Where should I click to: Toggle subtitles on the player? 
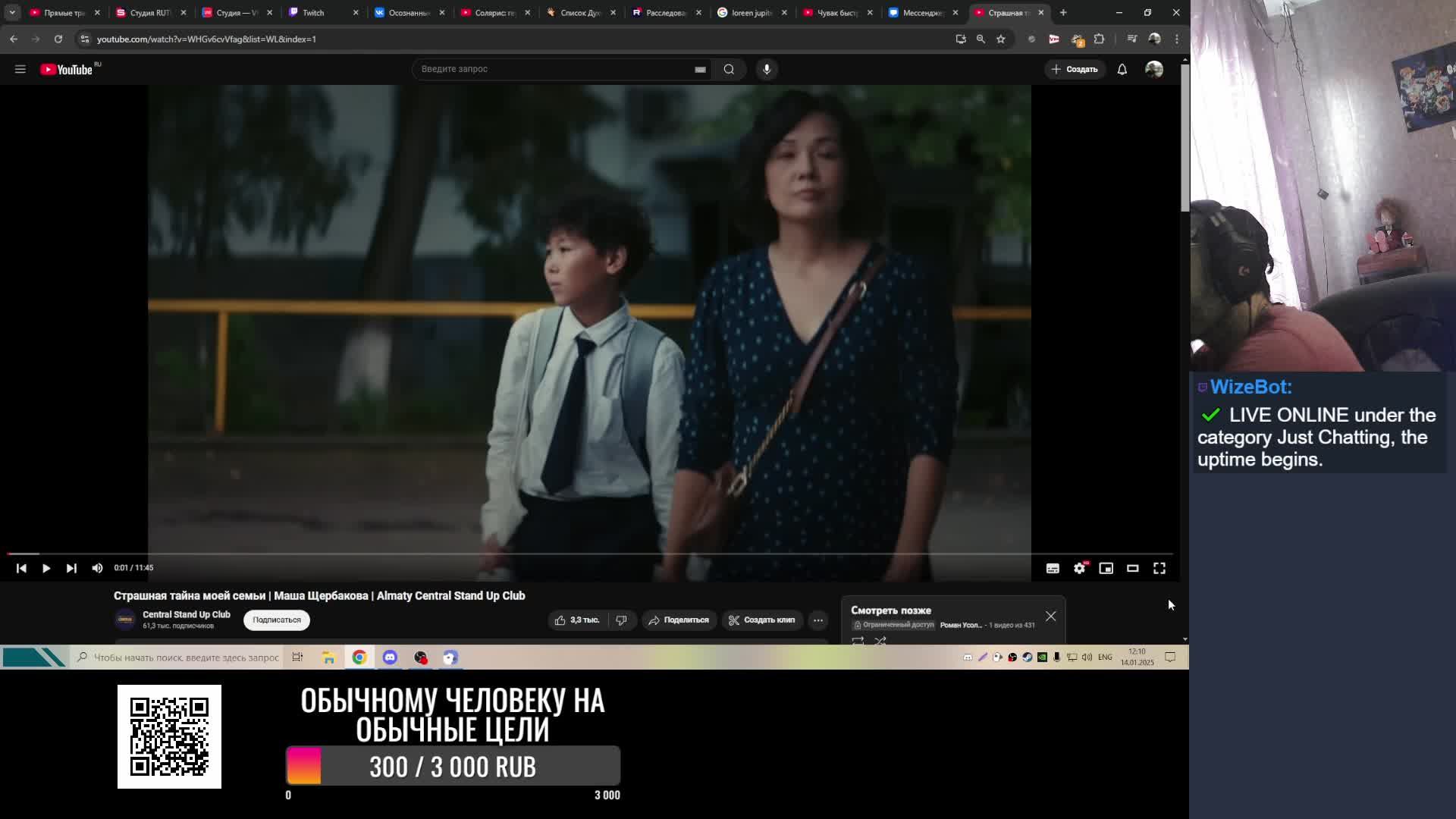(1053, 568)
